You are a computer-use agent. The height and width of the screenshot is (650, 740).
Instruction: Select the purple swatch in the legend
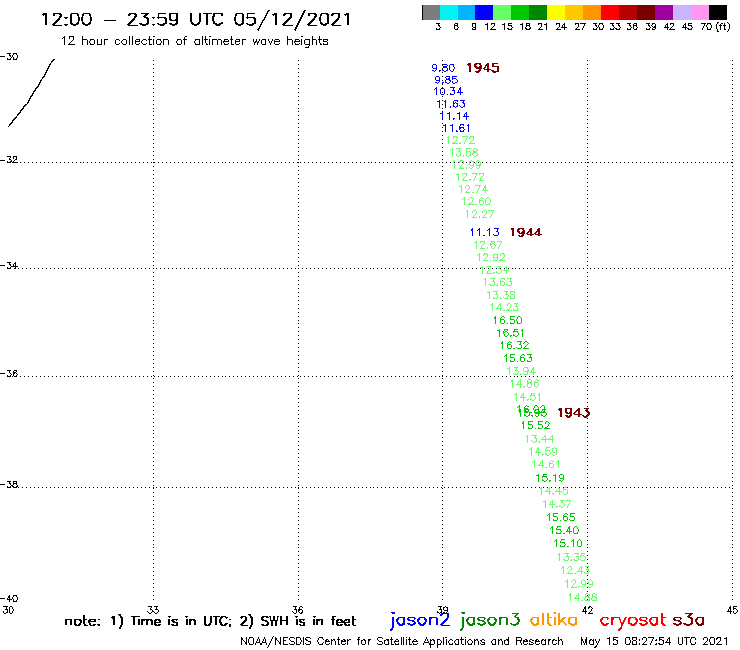pos(664,12)
